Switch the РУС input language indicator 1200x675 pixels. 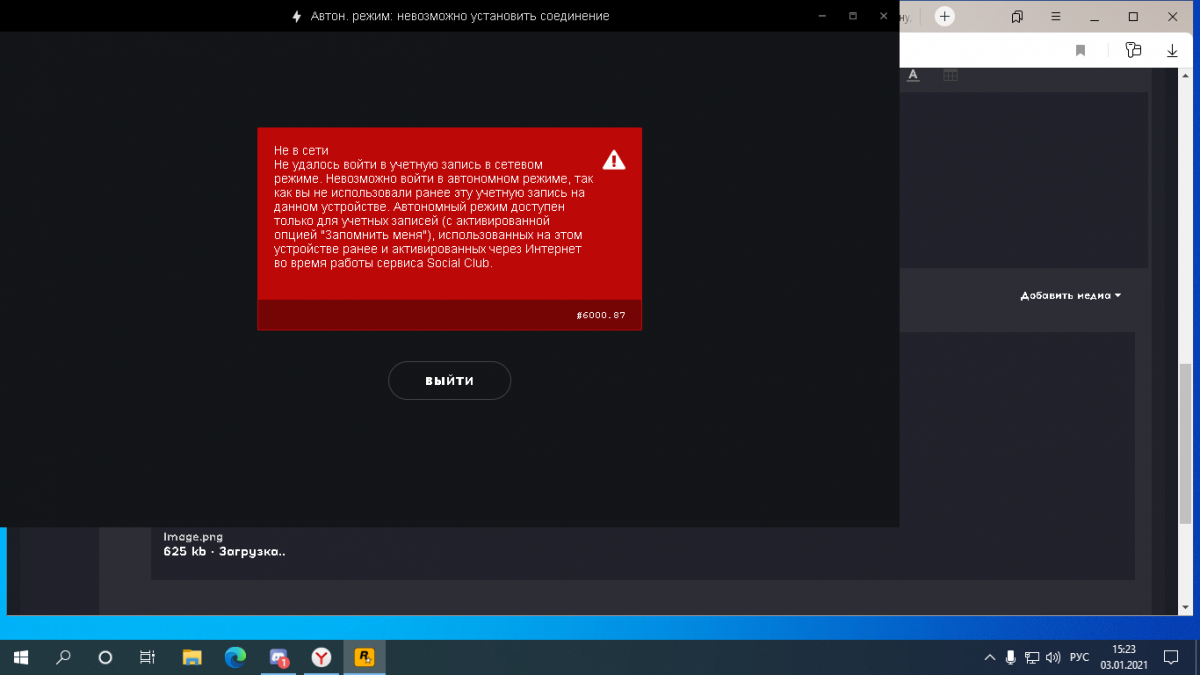click(1079, 657)
